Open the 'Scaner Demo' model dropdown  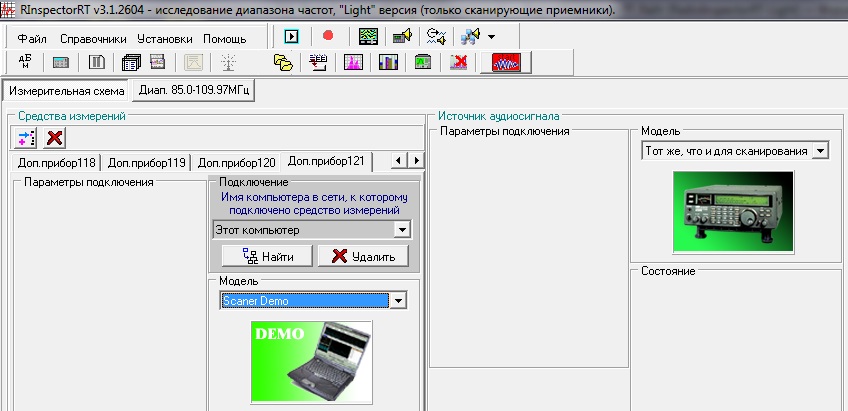(x=398, y=300)
